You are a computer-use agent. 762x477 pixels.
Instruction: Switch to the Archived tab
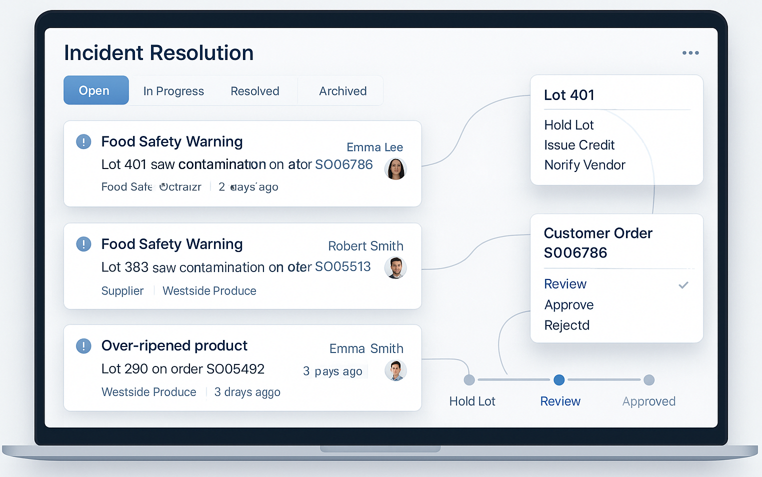[x=343, y=91]
